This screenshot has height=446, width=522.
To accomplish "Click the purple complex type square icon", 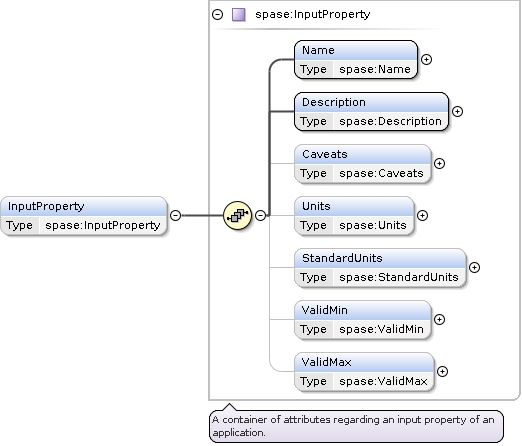I will (239, 15).
